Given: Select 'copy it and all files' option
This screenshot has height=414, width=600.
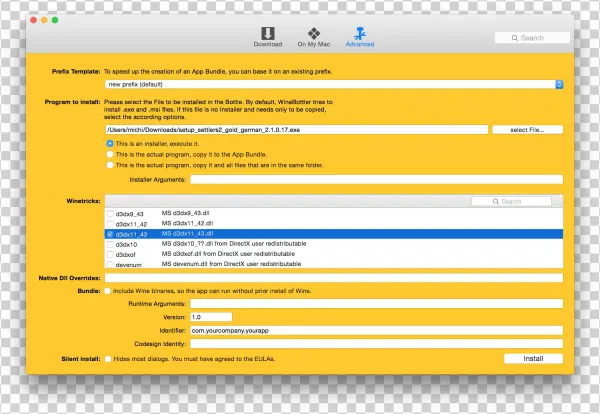Looking at the screenshot, I should (x=110, y=165).
